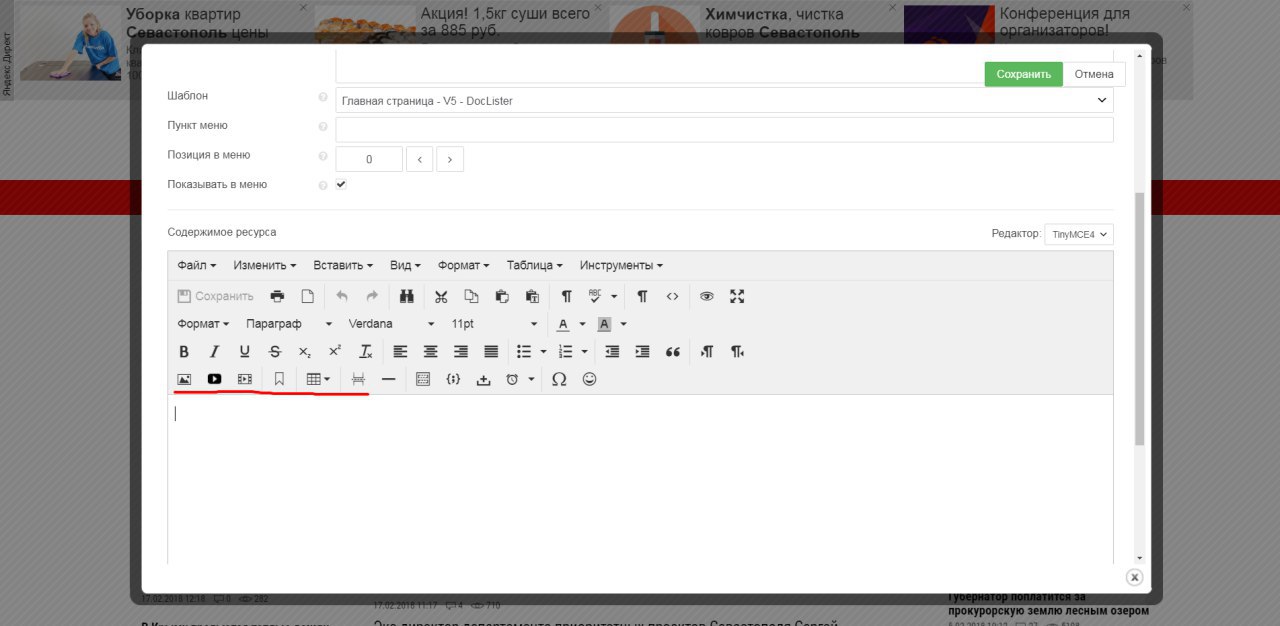Open Find and replace binoculars icon

(407, 296)
